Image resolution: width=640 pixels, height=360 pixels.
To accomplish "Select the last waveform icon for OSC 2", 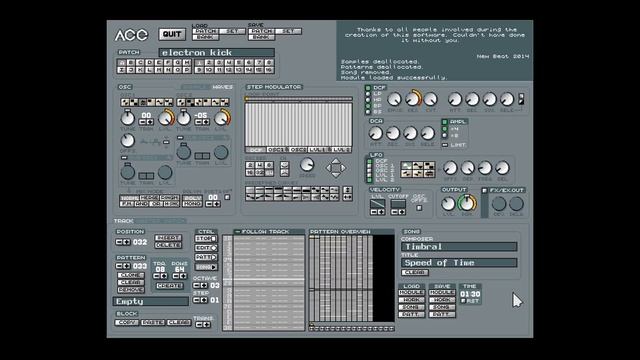I will tap(224, 102).
